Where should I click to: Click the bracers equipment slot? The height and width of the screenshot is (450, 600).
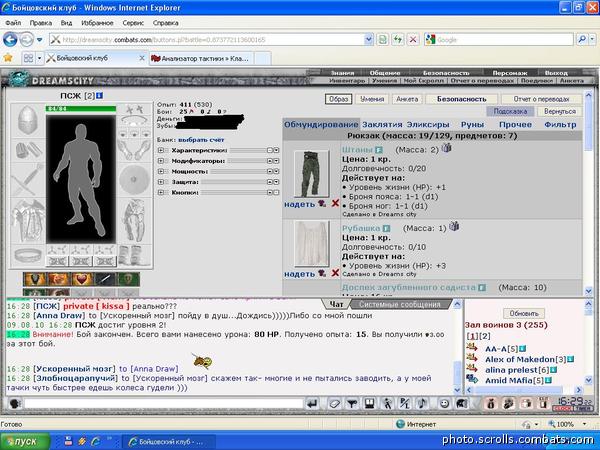[x=28, y=150]
